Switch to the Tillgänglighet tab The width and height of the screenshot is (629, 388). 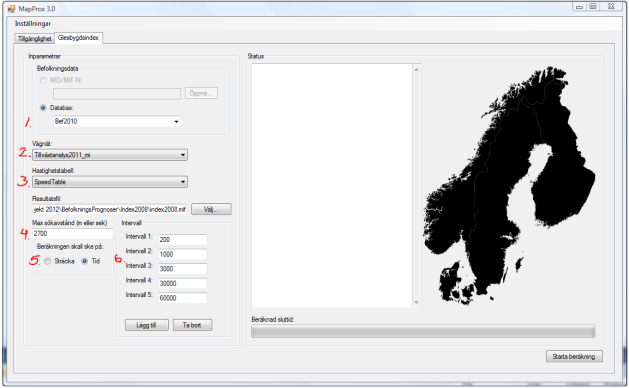click(34, 39)
